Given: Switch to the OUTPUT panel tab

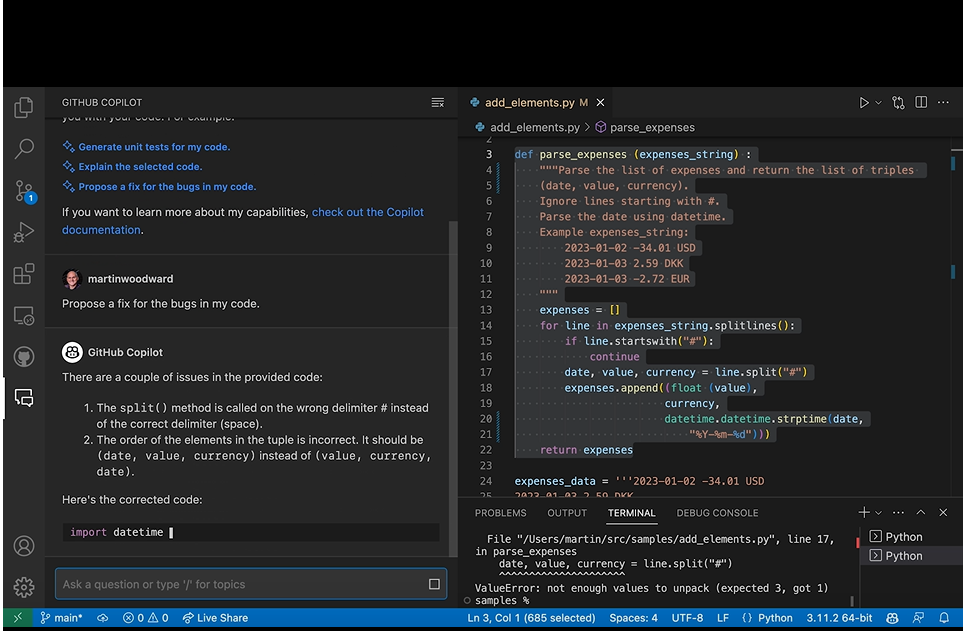Looking at the screenshot, I should (x=567, y=513).
